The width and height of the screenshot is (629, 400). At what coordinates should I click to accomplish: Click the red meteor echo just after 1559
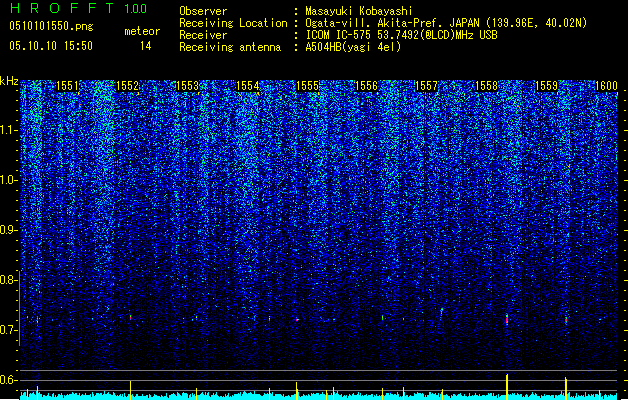coord(566,320)
